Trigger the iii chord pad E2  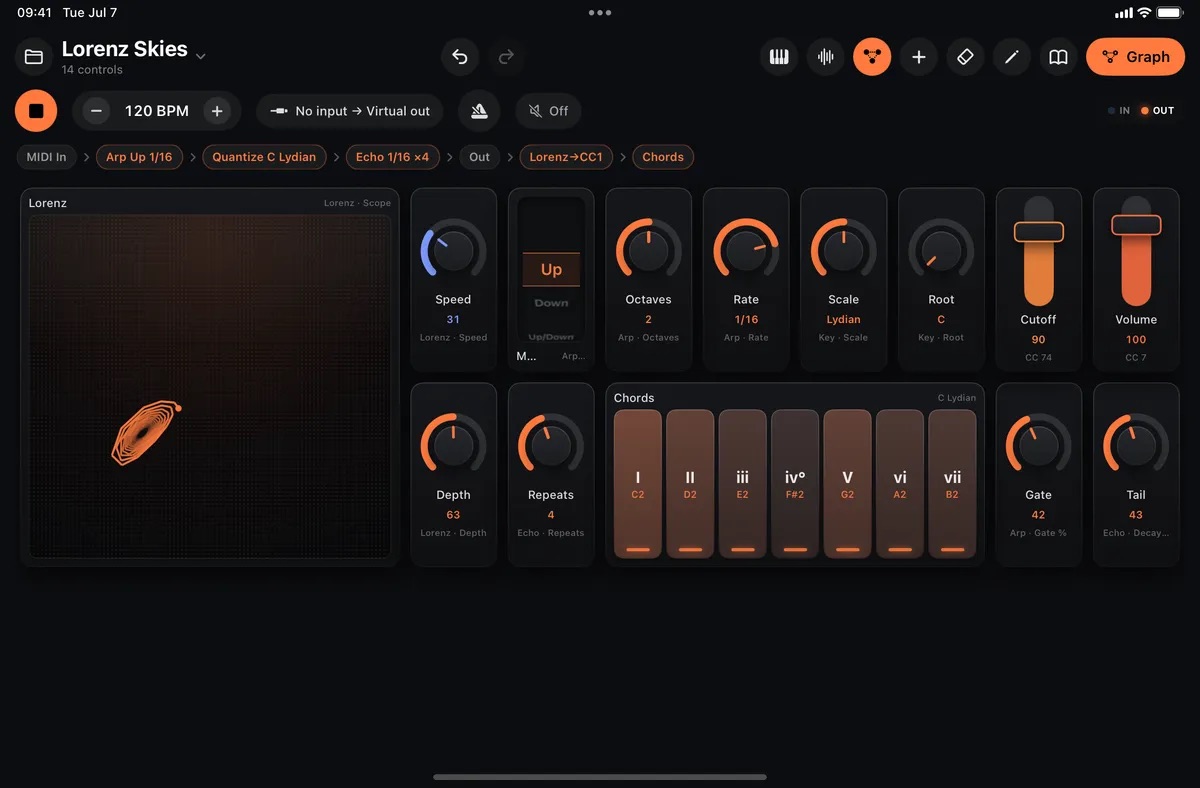click(742, 483)
